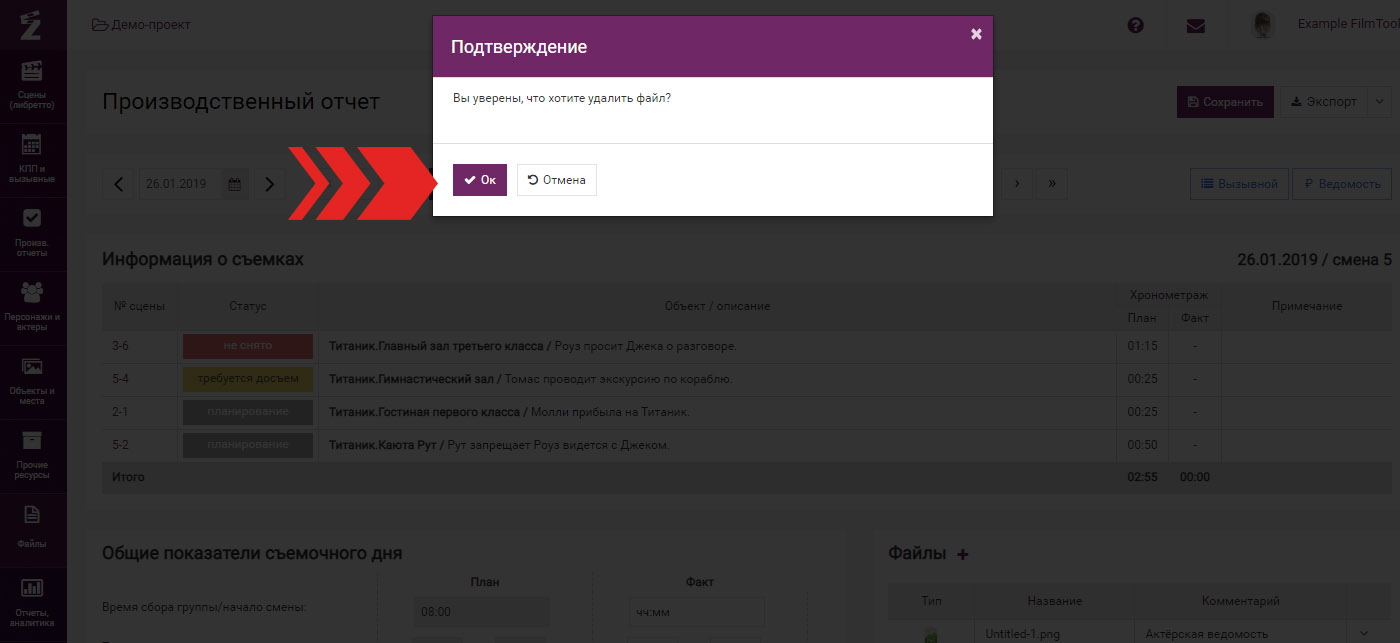The width and height of the screenshot is (1400, 643).
Task: Open the КПП и вызывные sidebar section
Action: click(x=33, y=158)
